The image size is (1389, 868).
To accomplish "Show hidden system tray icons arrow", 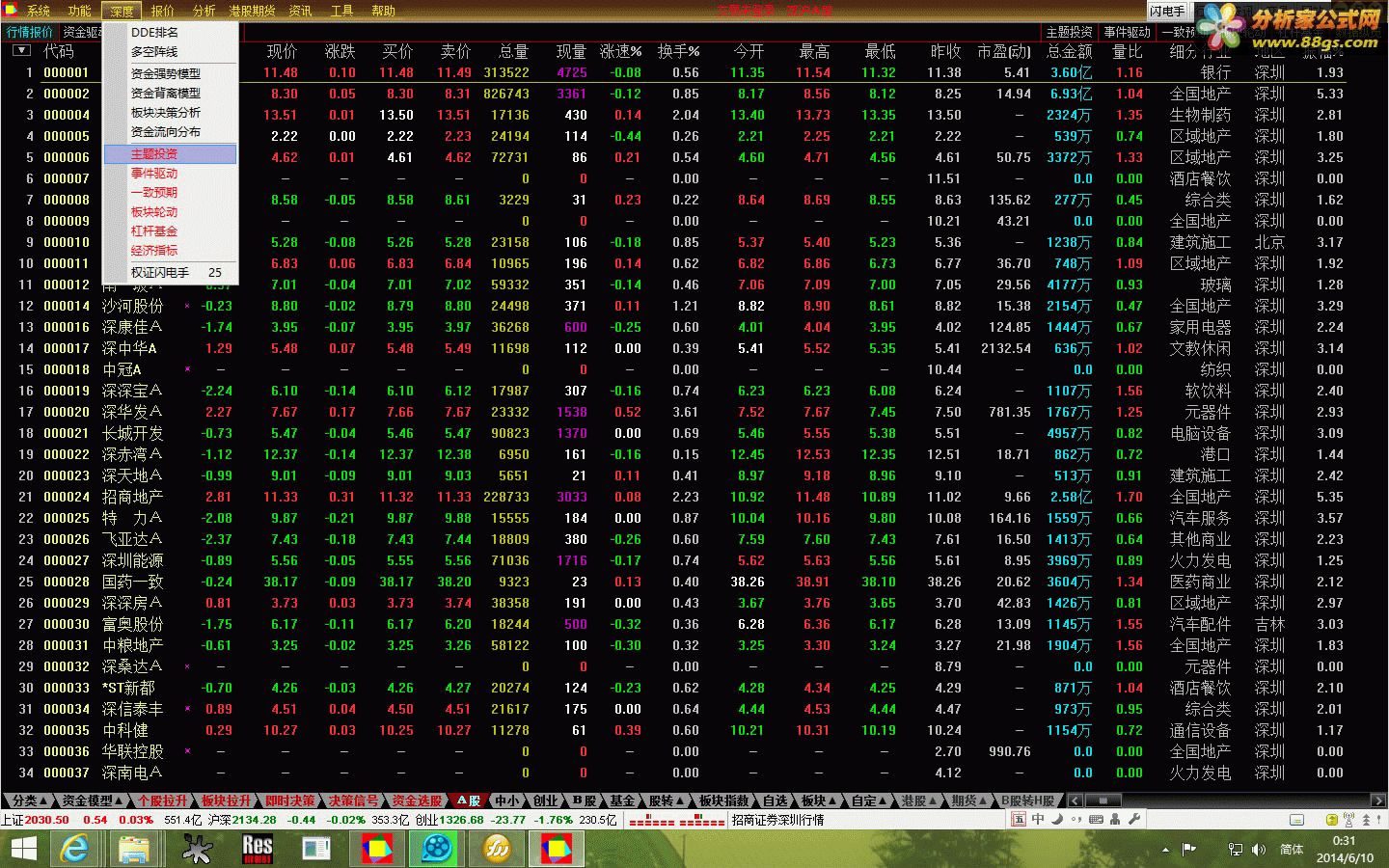I will [x=1166, y=849].
